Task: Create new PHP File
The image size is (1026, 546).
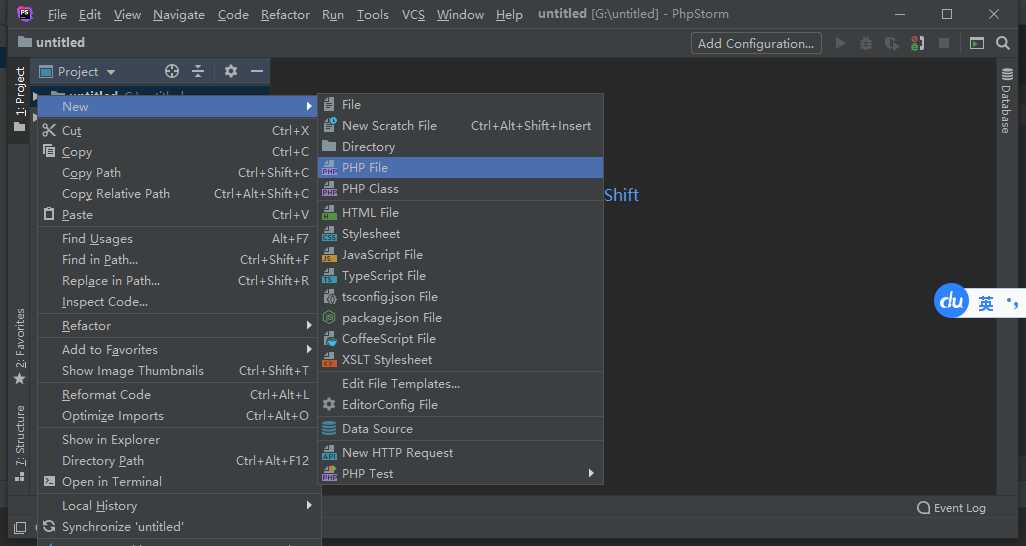Action: [461, 168]
